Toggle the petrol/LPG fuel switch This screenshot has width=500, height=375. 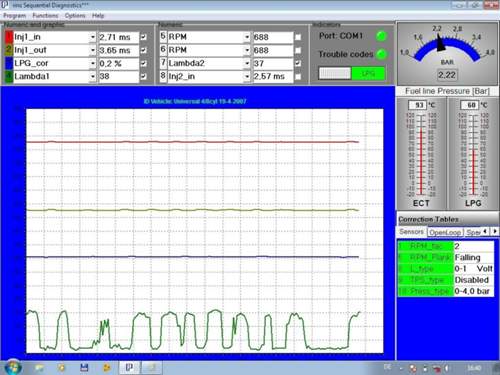click(352, 73)
